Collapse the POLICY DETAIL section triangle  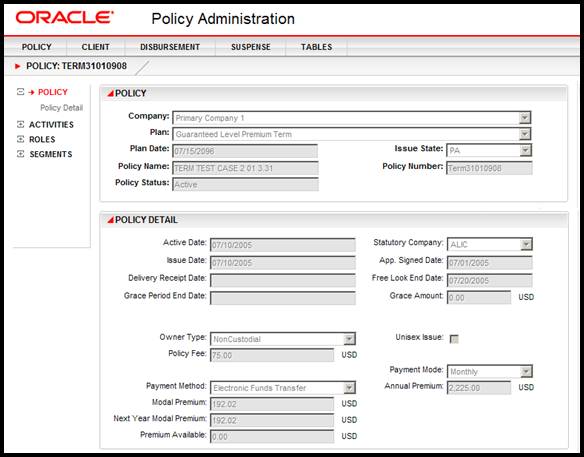[x=110, y=220]
